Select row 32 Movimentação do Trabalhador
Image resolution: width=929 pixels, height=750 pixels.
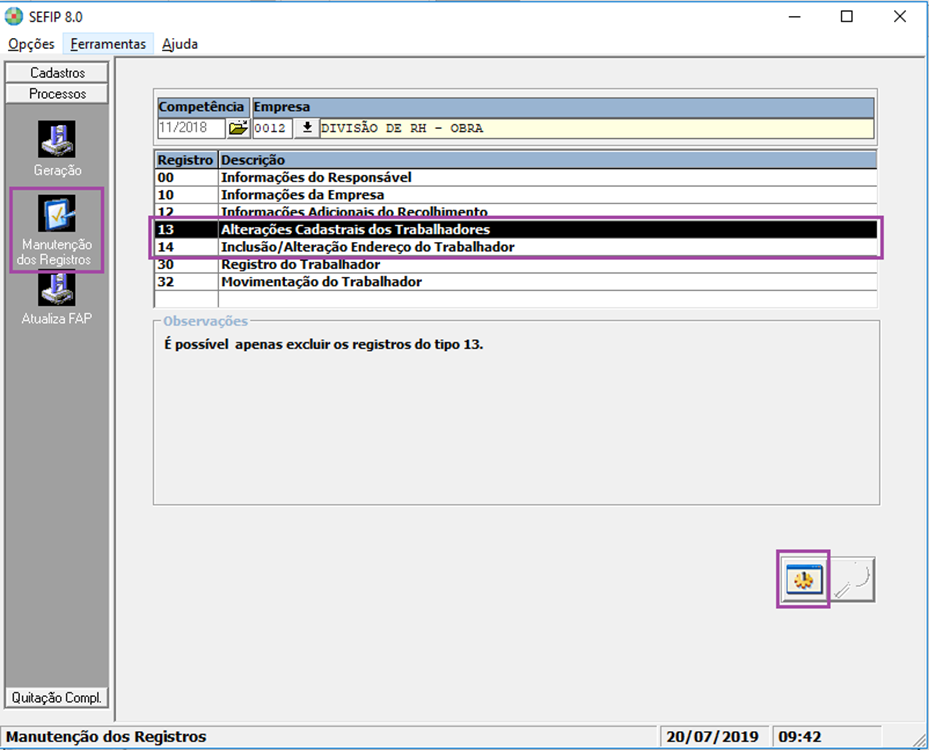click(x=320, y=282)
